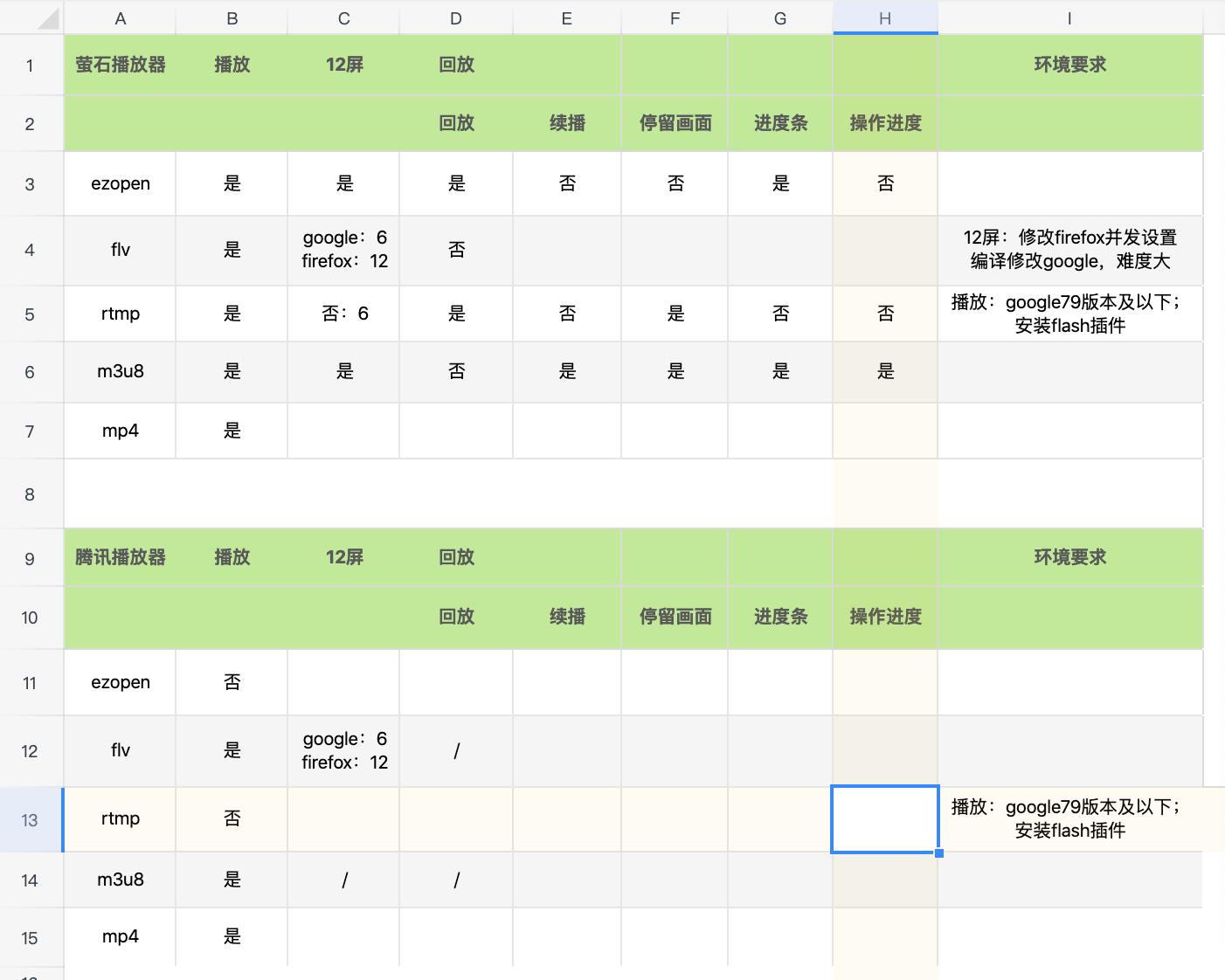
Task: Select row header 5
Action: point(31,314)
